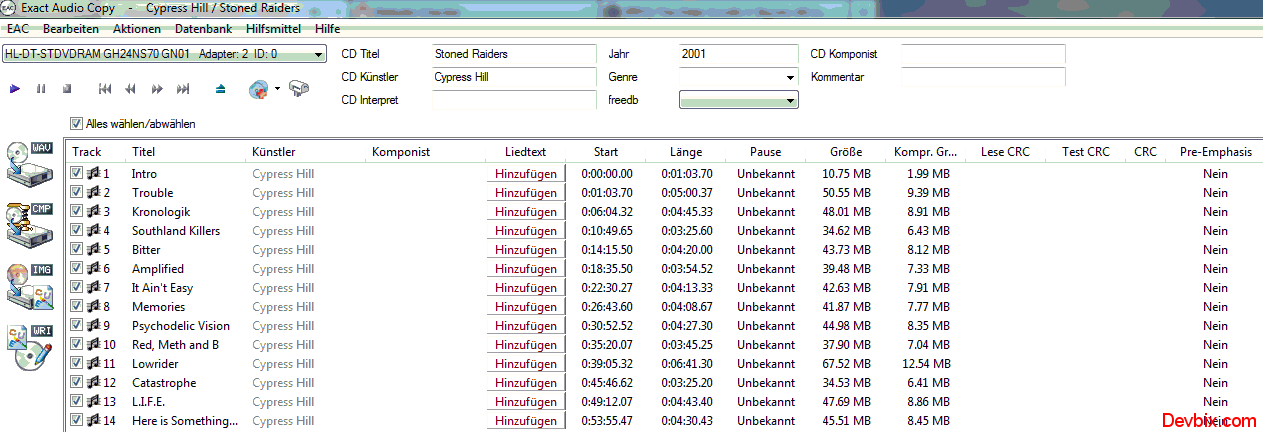
Task: Click the empty CD Komponist field
Action: point(983,54)
